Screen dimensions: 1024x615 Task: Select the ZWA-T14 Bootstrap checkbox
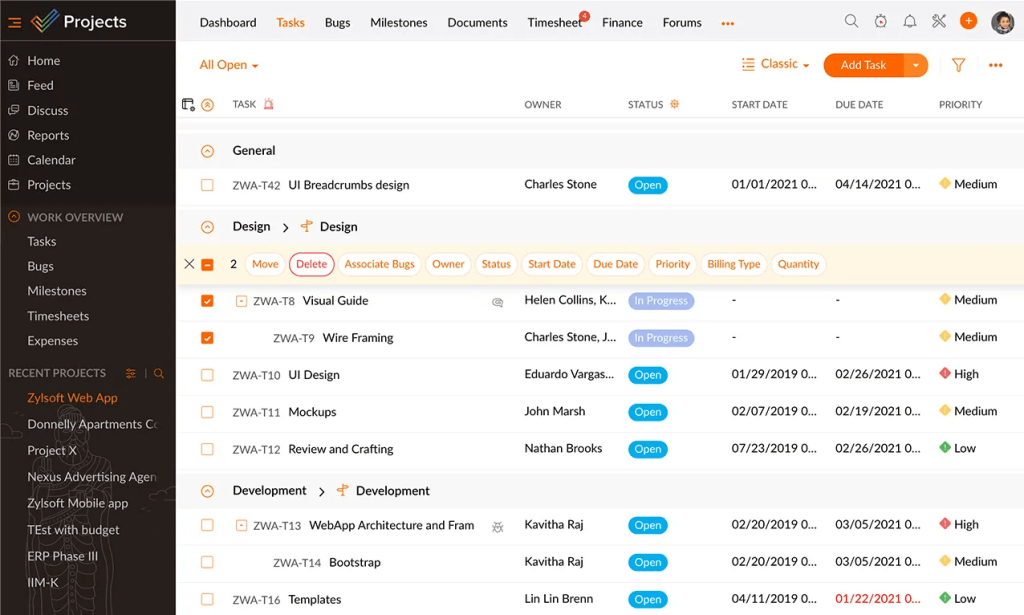207,561
